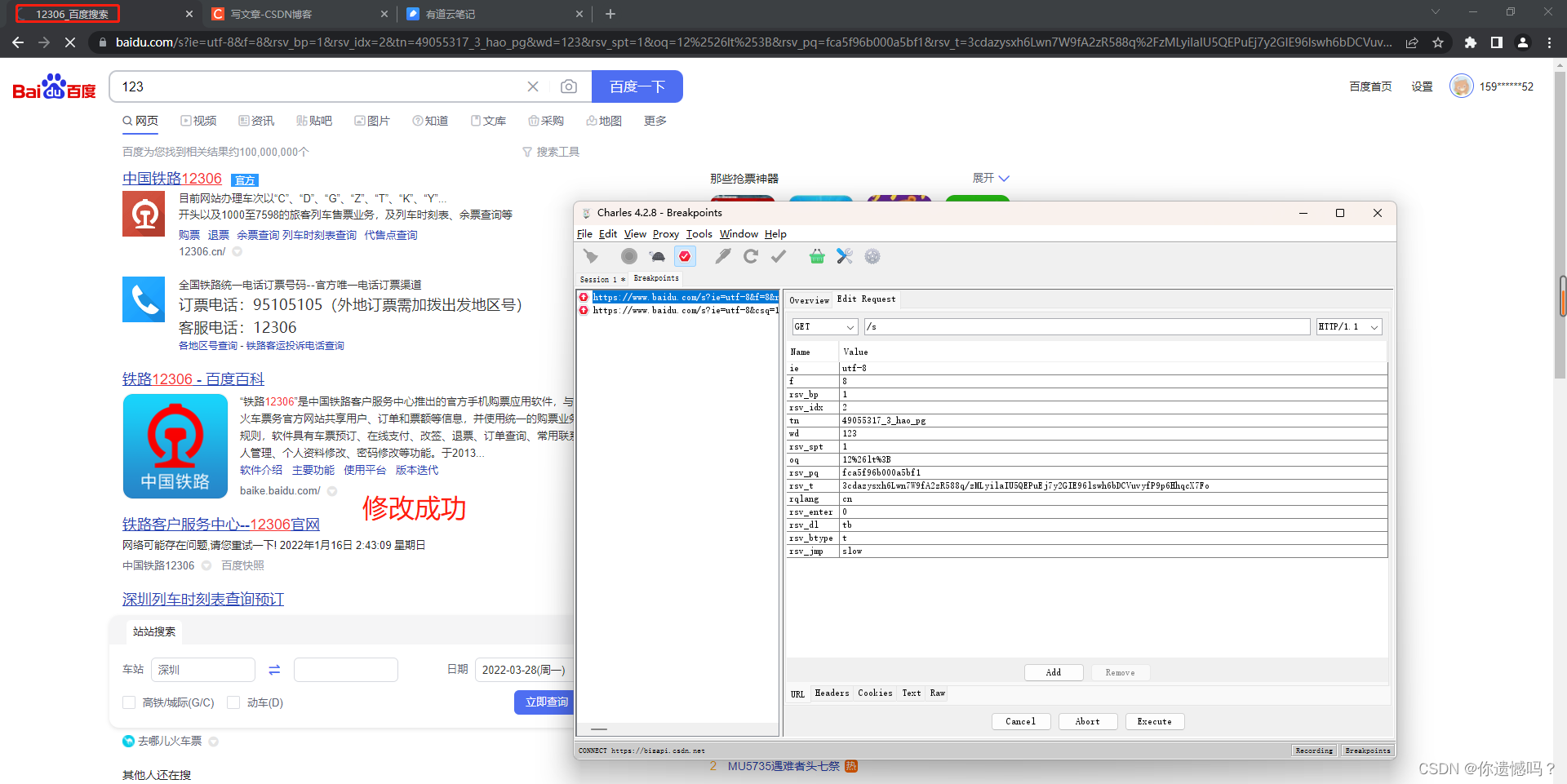Switch to the Cookies tab in Charles
Screen dimensions: 1567x784
(875, 693)
